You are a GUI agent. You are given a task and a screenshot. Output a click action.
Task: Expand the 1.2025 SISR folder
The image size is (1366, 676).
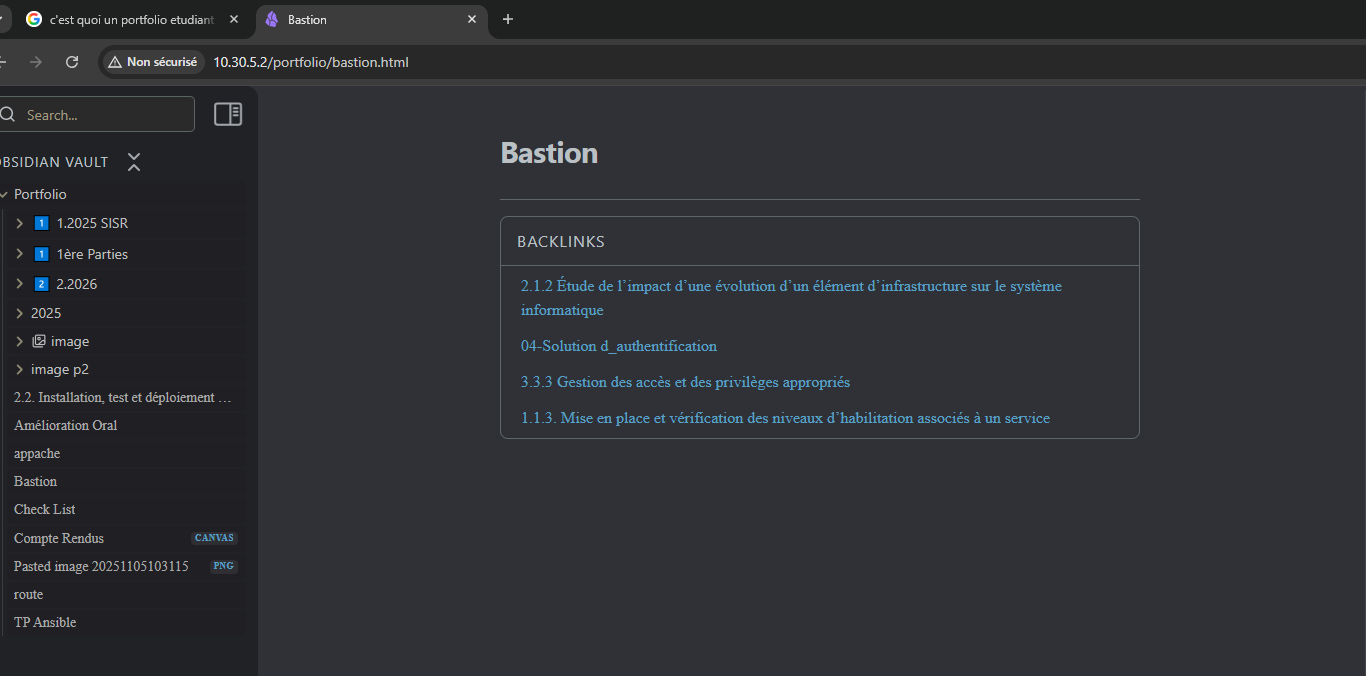pyautogui.click(x=19, y=223)
